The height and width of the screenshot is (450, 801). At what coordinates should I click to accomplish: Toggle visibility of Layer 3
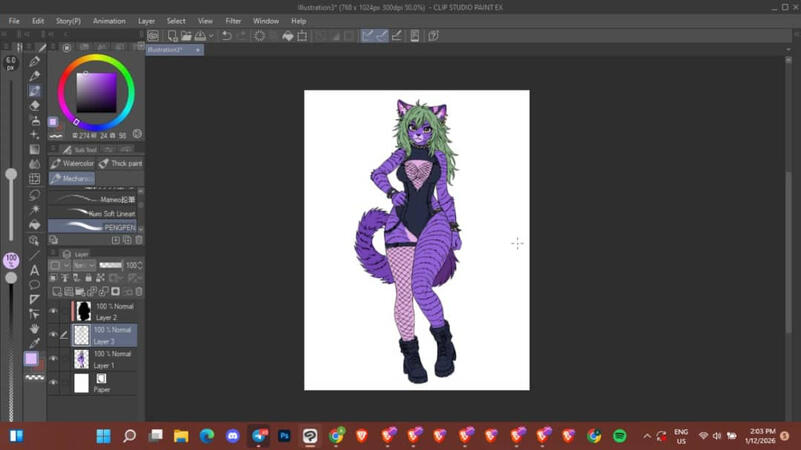click(x=53, y=335)
